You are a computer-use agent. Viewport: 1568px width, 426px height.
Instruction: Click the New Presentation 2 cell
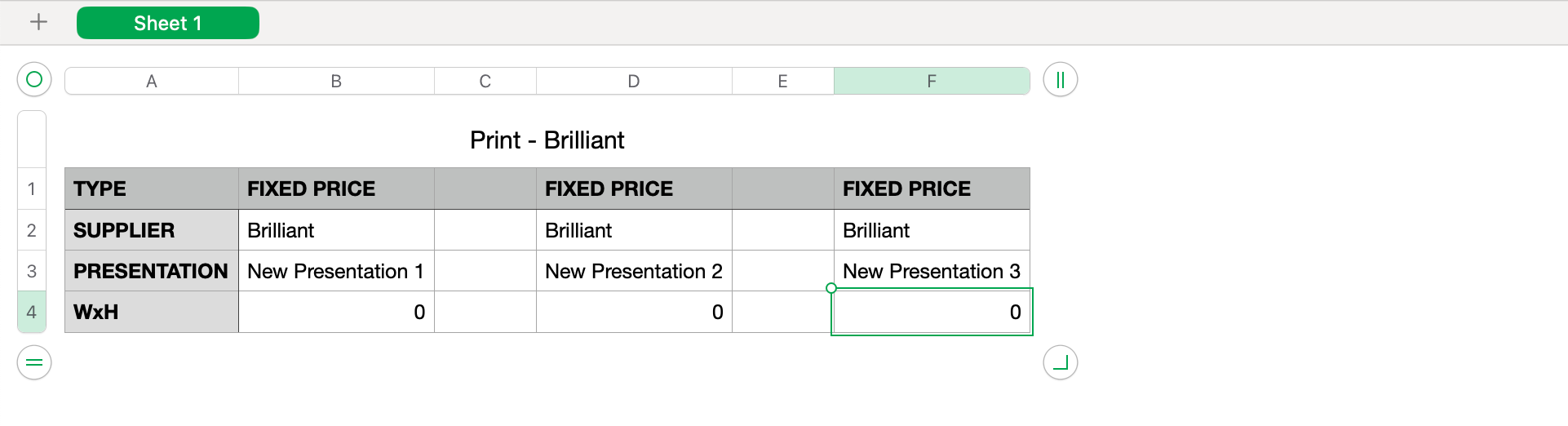click(x=634, y=271)
